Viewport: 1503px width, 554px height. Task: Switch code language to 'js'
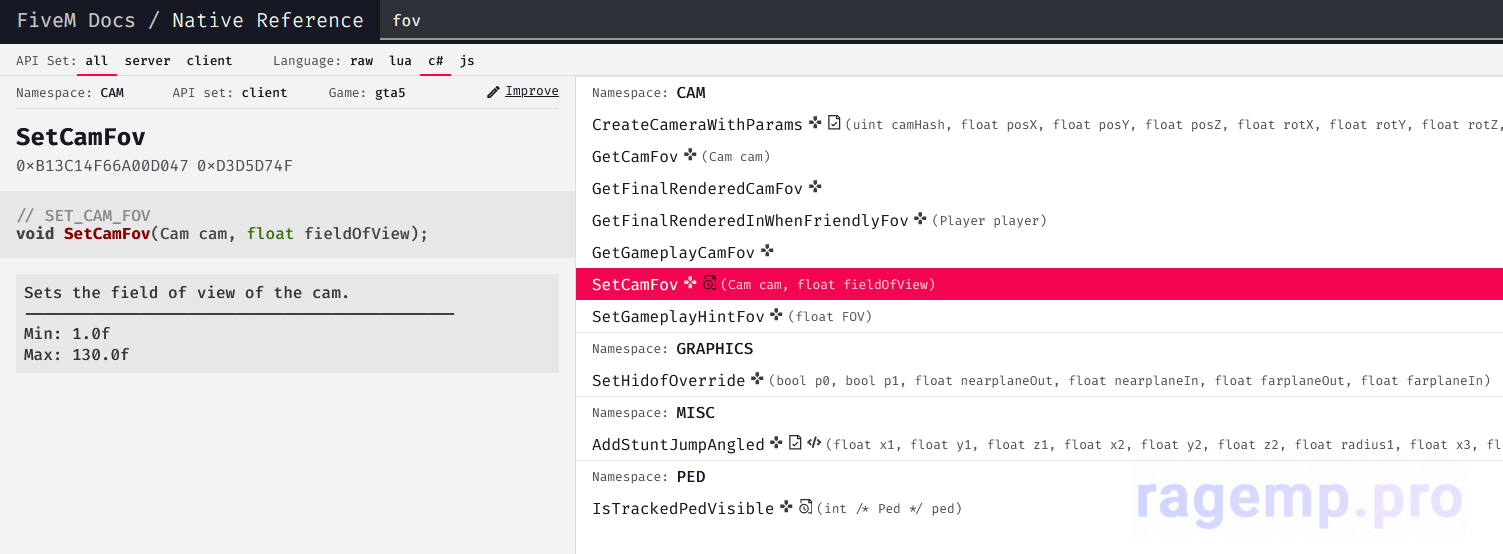(x=467, y=61)
